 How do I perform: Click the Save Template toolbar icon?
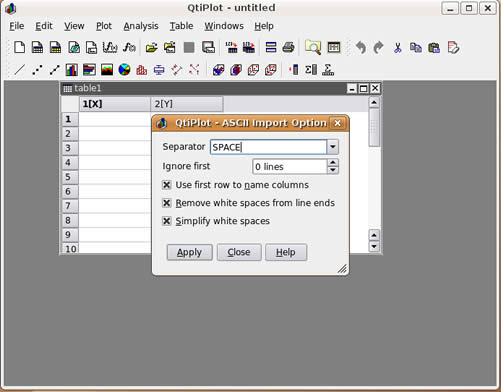208,47
